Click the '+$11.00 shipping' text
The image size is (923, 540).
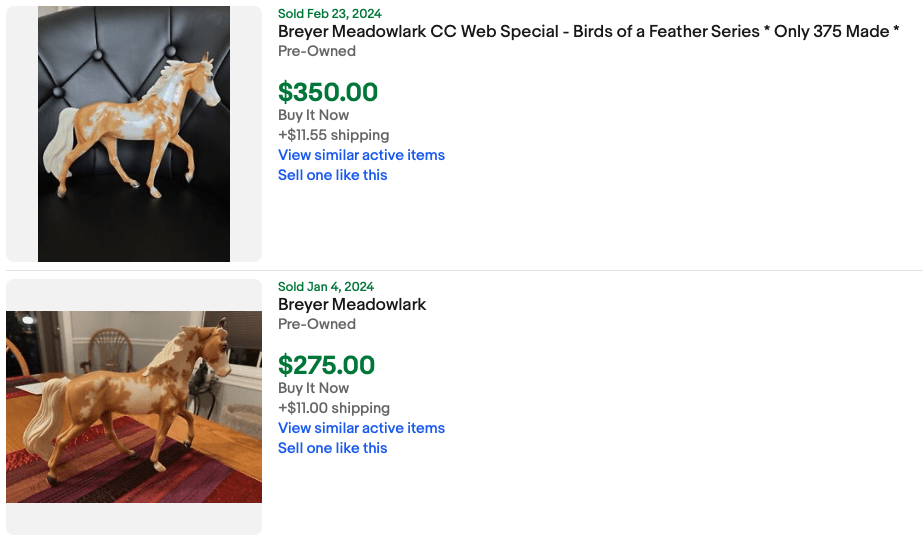[333, 408]
